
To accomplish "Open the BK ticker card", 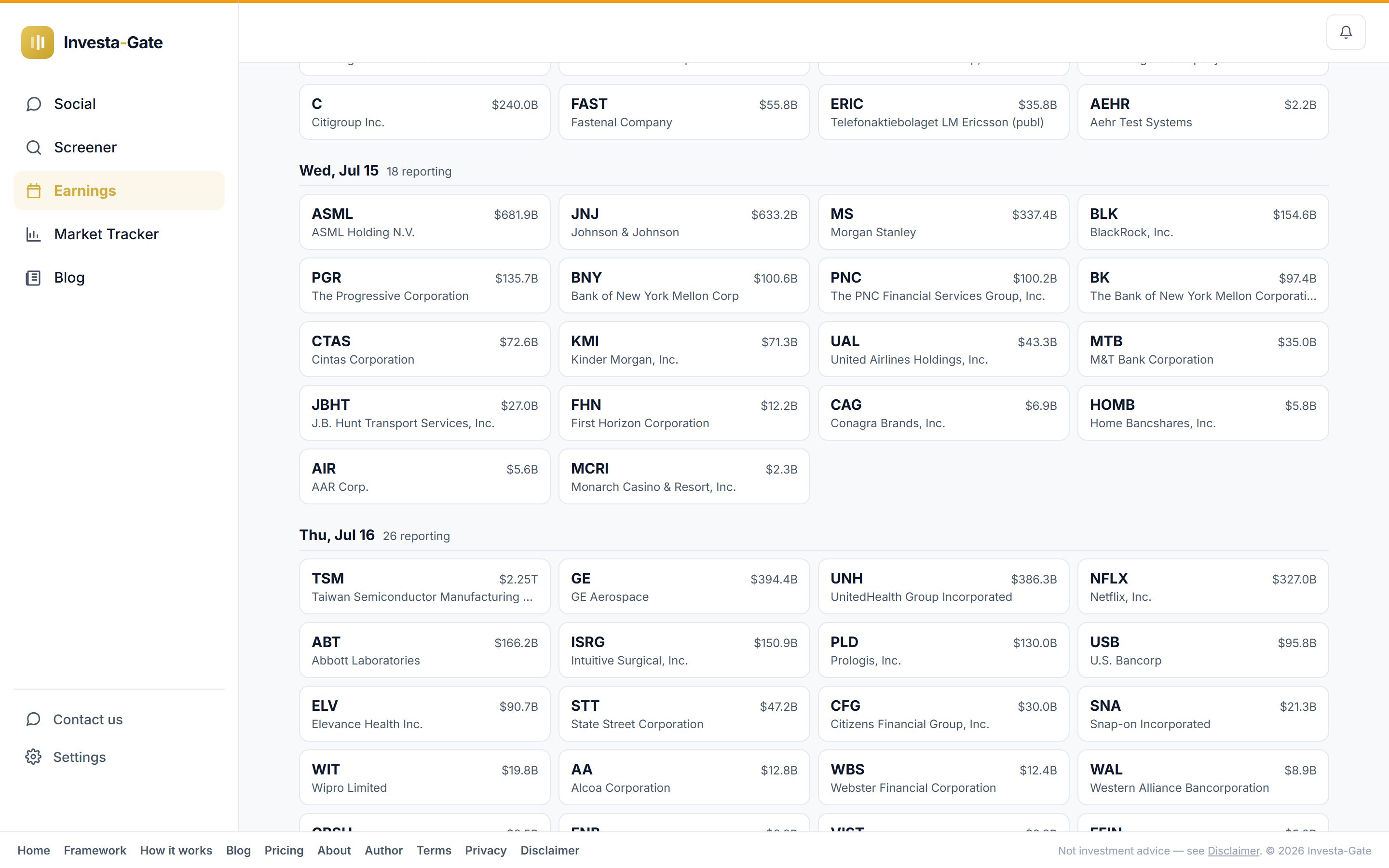I will [1203, 285].
